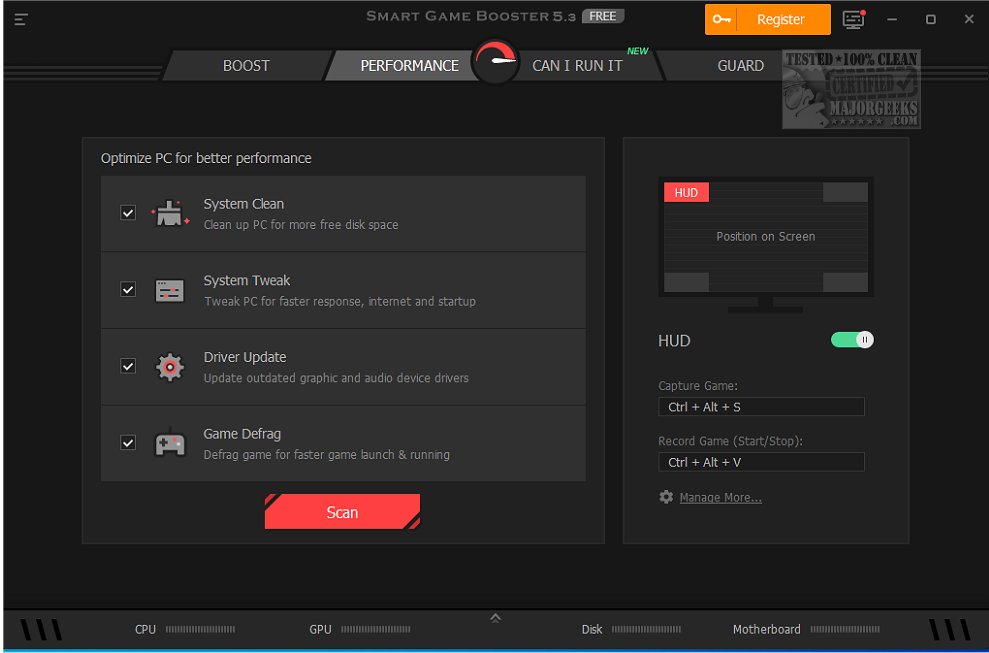
Task: Click the System Clean broom icon
Action: click(x=170, y=213)
